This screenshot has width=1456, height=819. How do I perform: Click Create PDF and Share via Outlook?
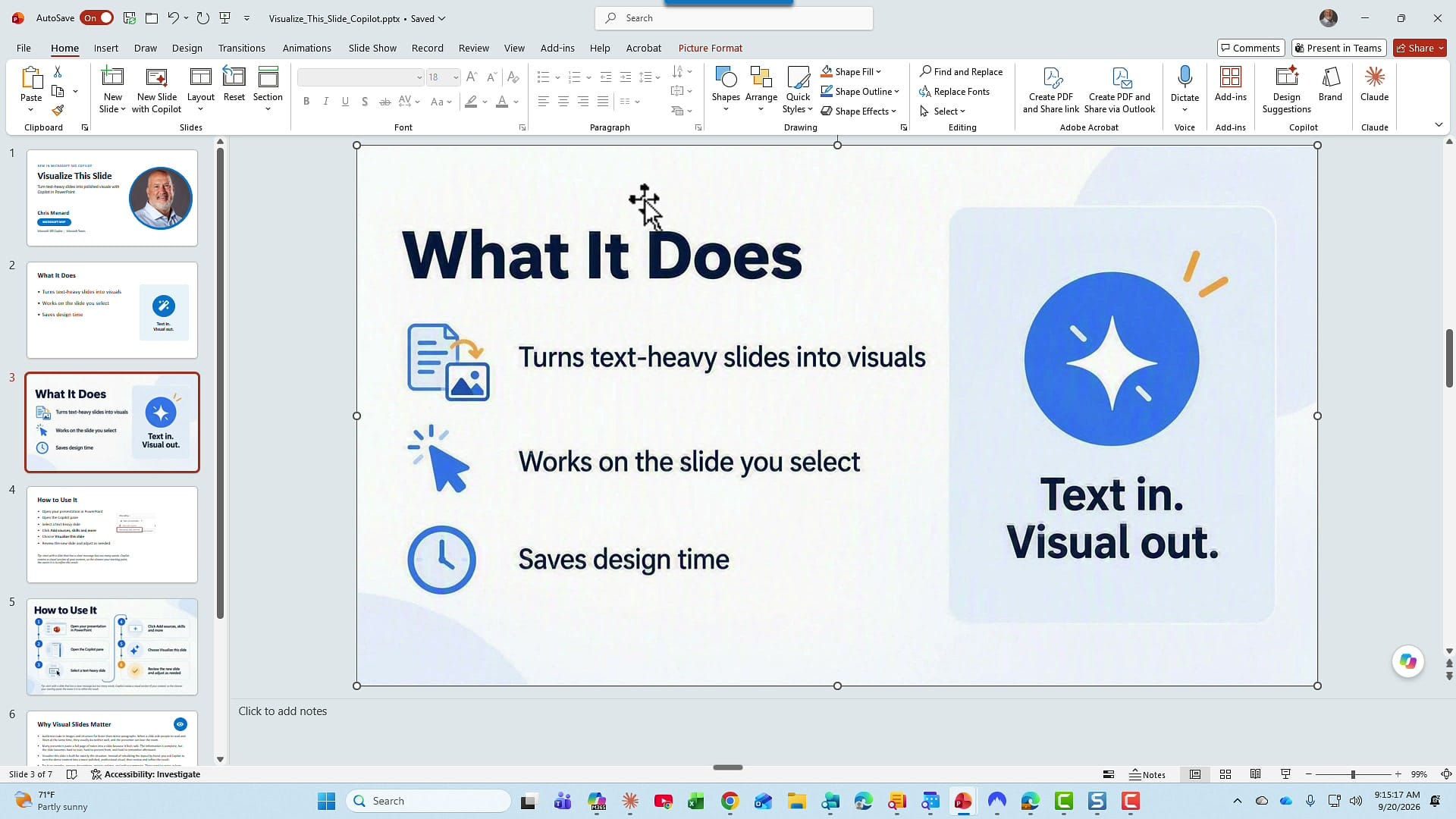pos(1119,90)
